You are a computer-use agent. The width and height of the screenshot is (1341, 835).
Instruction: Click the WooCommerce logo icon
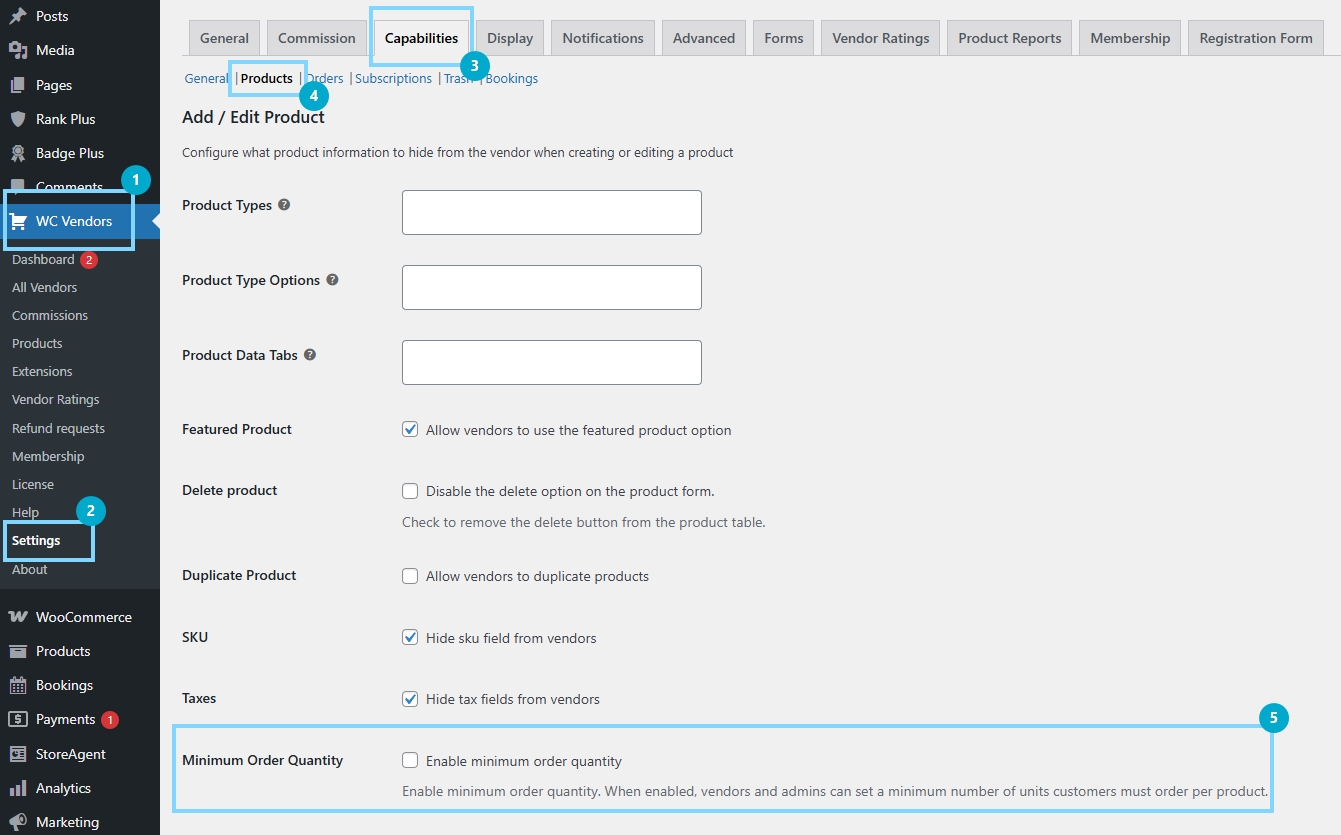[x=18, y=617]
